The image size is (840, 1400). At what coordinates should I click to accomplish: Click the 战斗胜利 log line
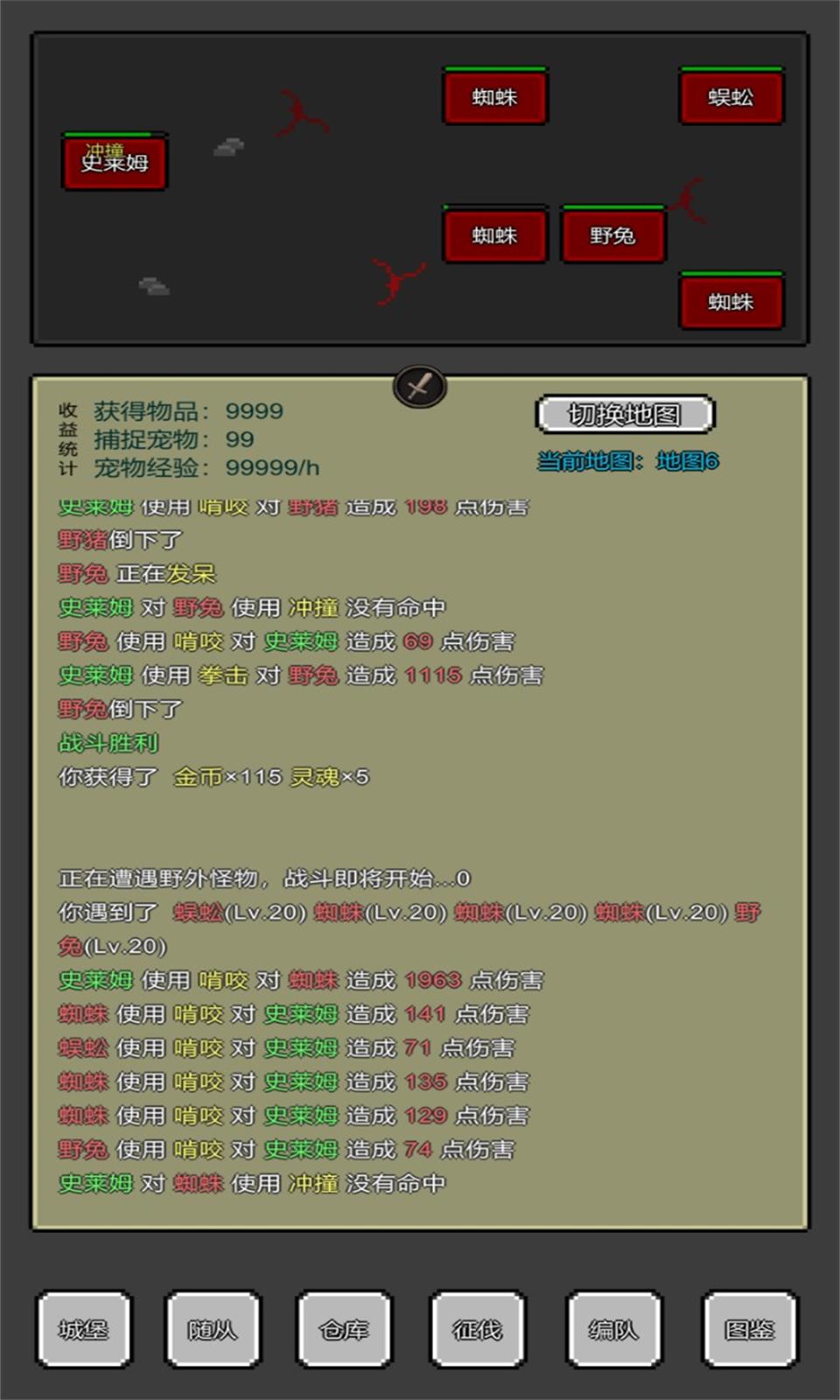(108, 743)
